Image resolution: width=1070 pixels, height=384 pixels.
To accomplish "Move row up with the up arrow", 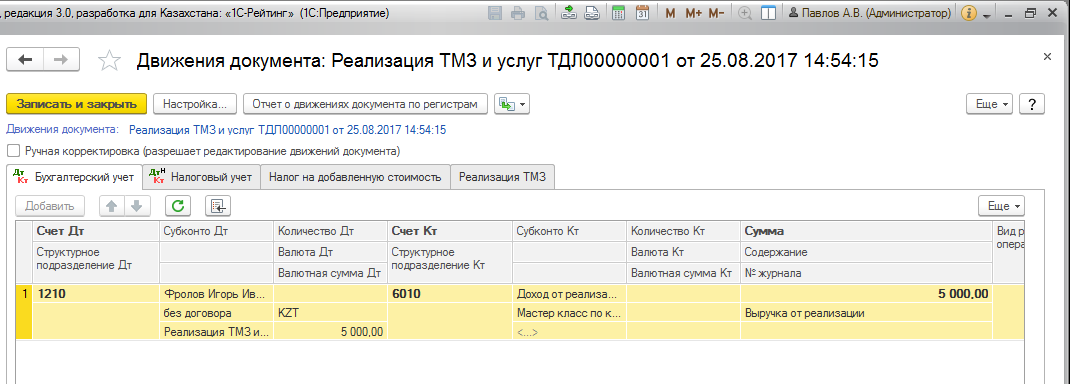I will click(112, 205).
